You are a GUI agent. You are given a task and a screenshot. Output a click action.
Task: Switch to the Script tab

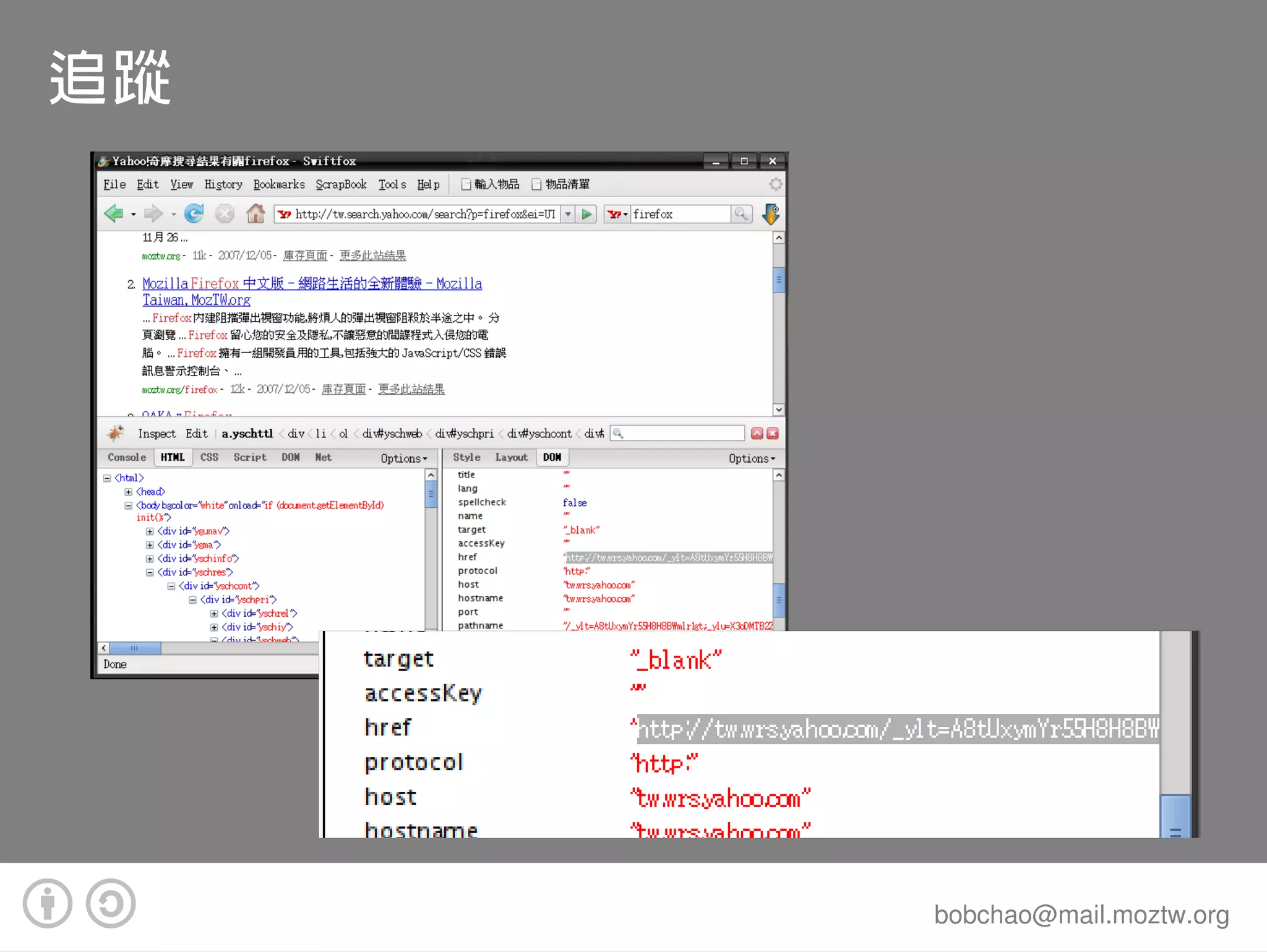249,457
